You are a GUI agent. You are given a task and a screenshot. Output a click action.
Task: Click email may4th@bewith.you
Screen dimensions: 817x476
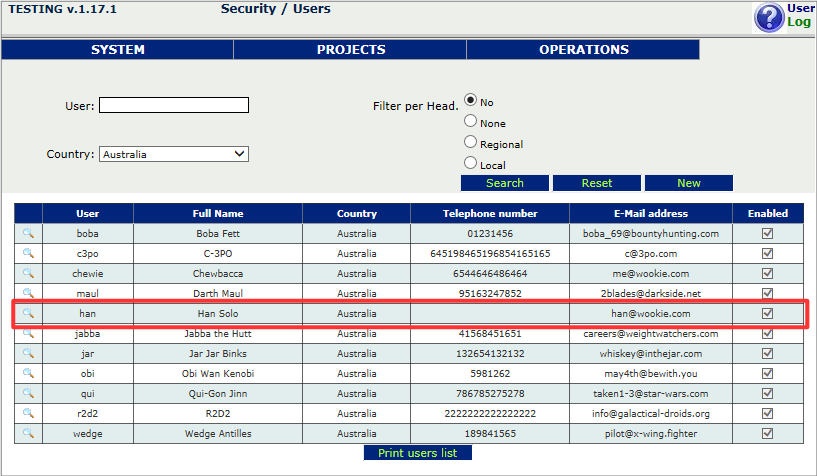(x=651, y=373)
